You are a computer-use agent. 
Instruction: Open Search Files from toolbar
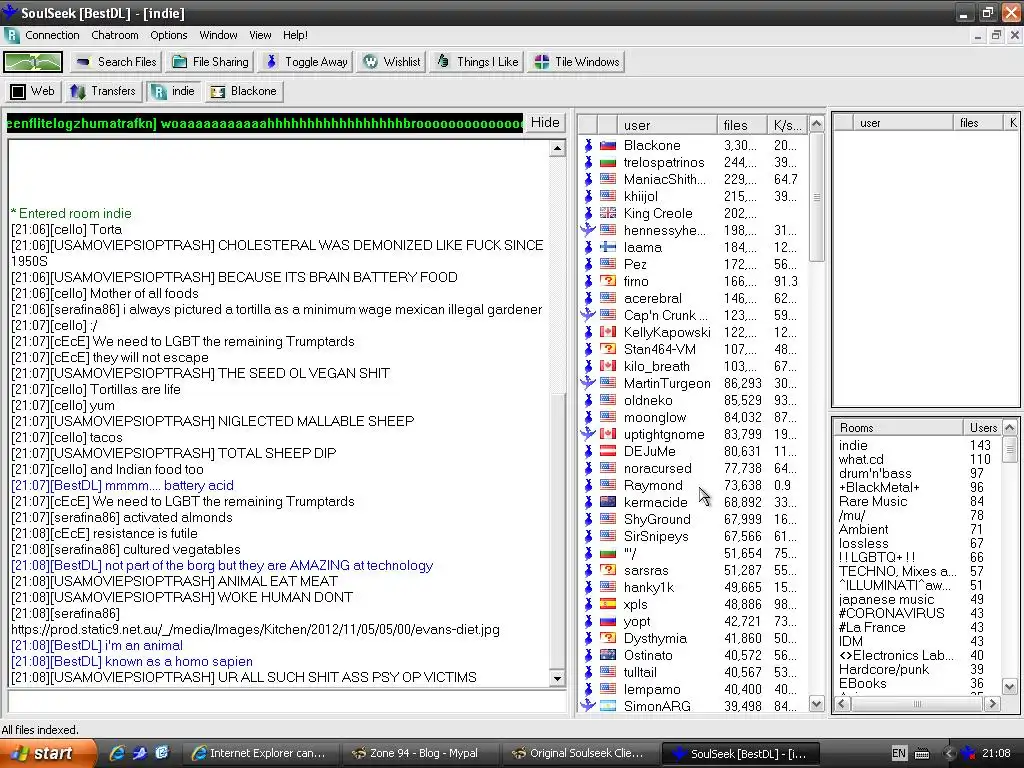[x=116, y=62]
